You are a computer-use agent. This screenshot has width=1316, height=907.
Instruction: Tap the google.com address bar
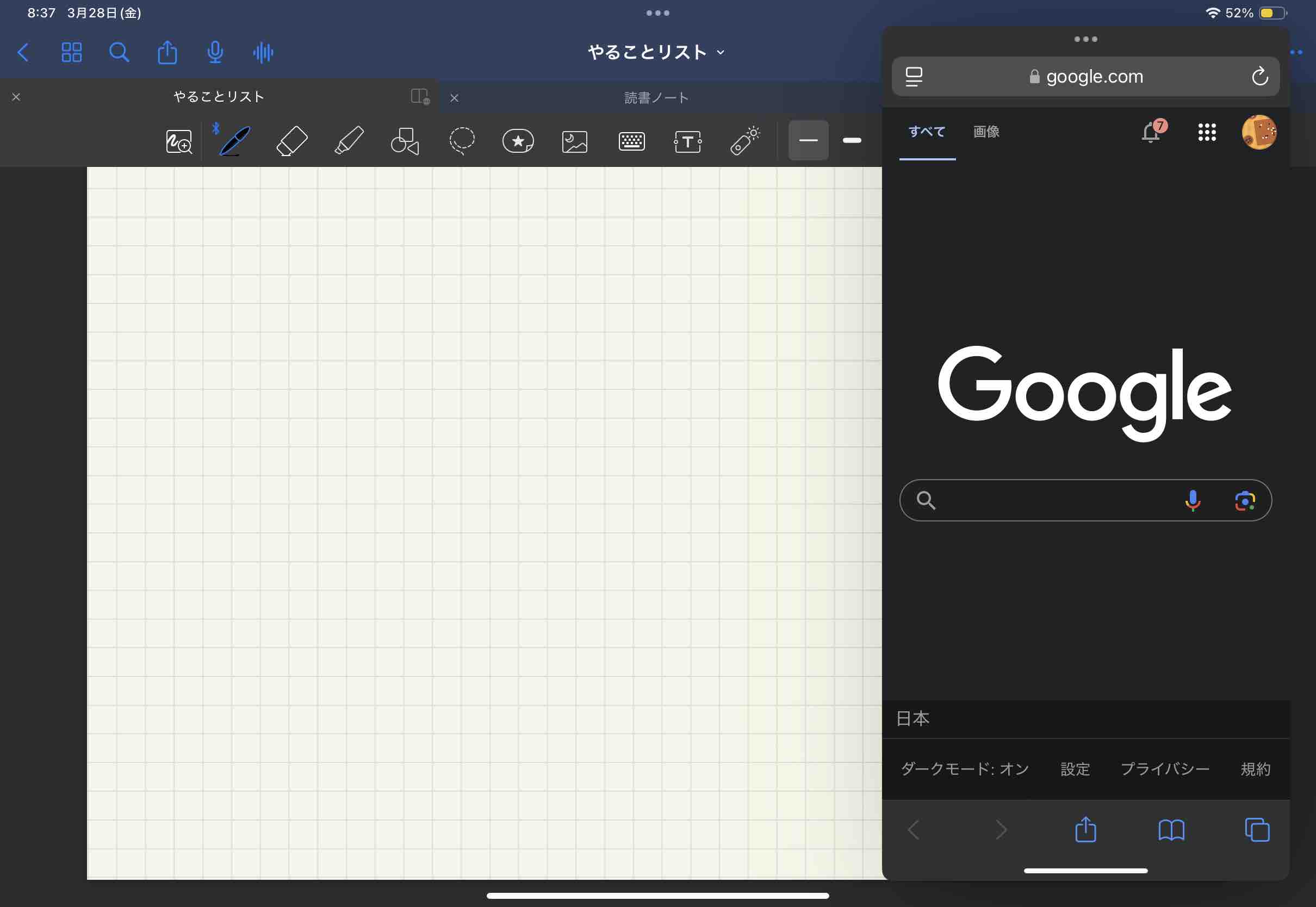1085,76
